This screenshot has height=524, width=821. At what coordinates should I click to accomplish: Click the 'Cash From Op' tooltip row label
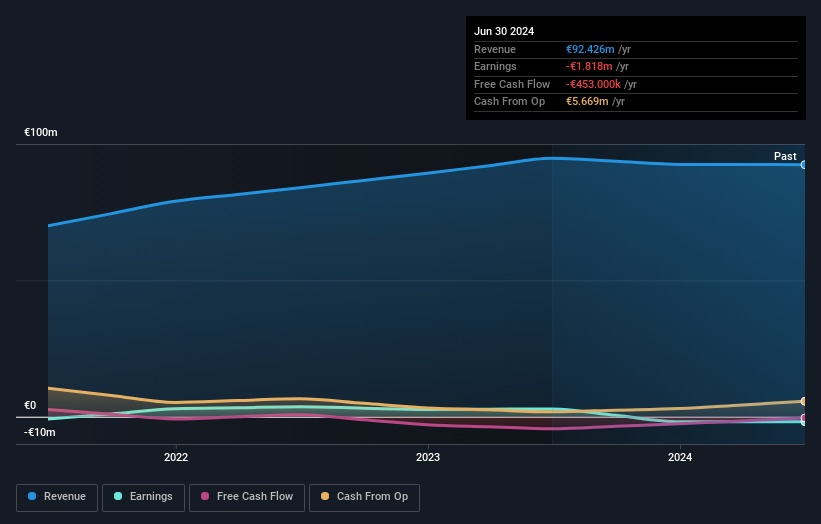point(509,102)
